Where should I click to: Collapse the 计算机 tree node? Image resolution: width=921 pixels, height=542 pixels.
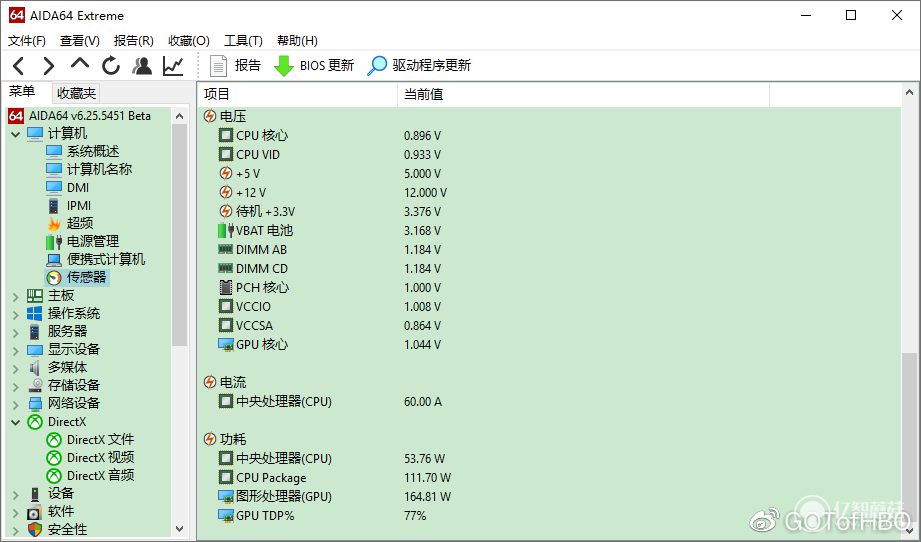[x=16, y=134]
